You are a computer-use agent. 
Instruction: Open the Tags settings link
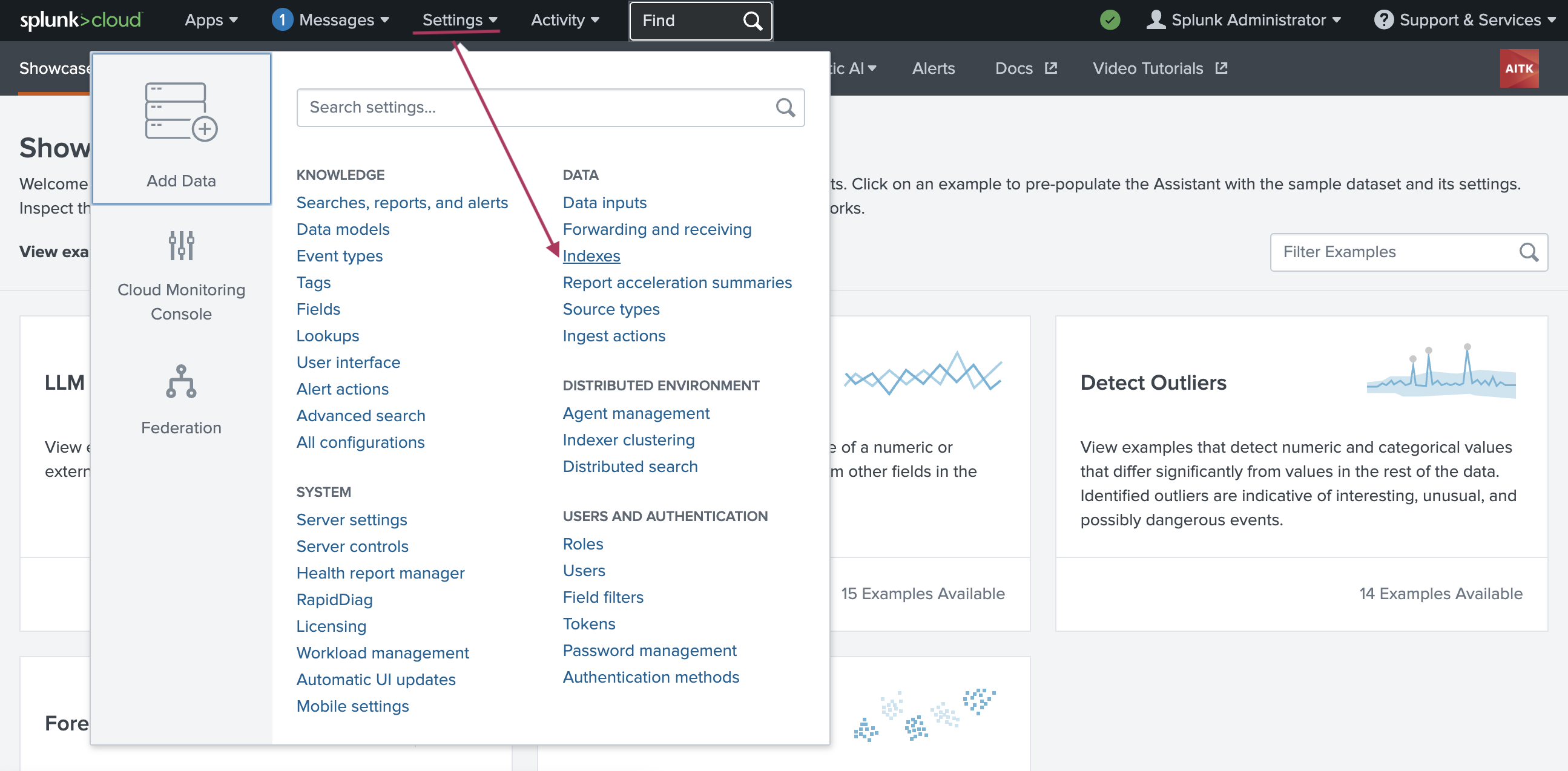314,283
